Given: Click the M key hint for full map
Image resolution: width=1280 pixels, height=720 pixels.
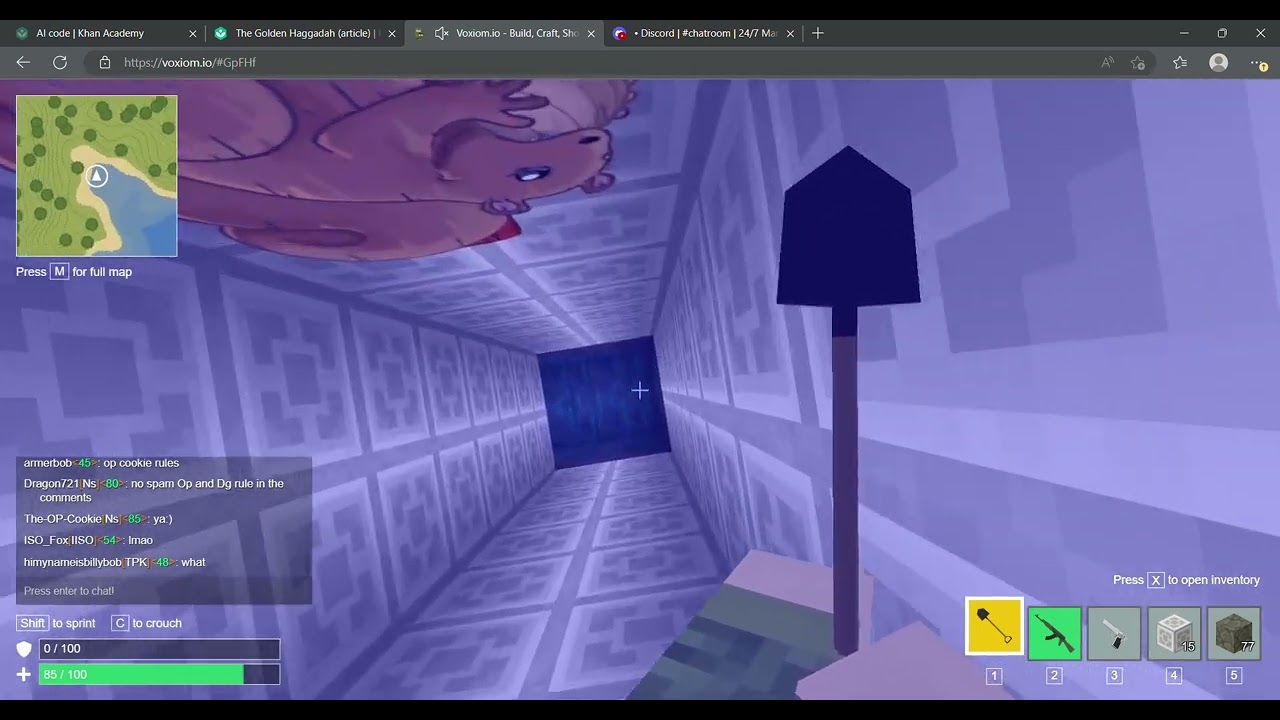Looking at the screenshot, I should tap(60, 272).
